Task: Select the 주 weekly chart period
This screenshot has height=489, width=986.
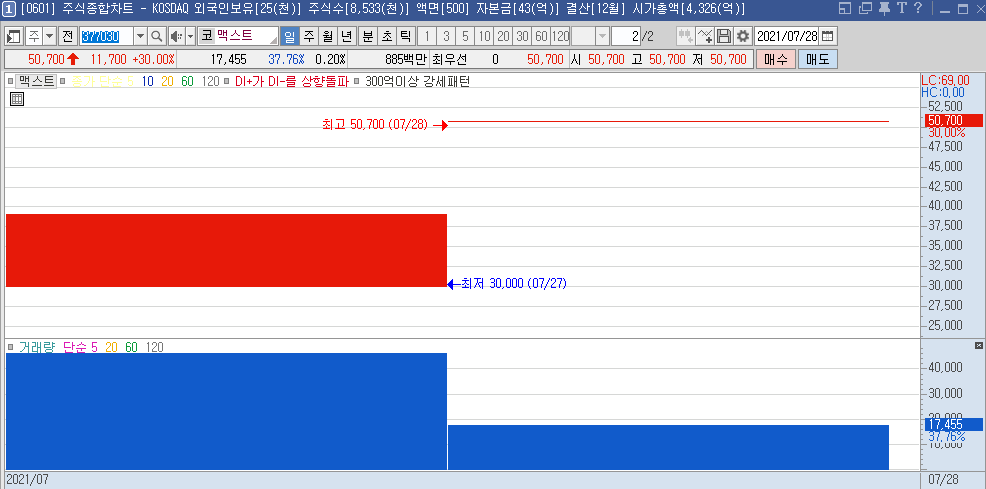Action: click(308, 36)
